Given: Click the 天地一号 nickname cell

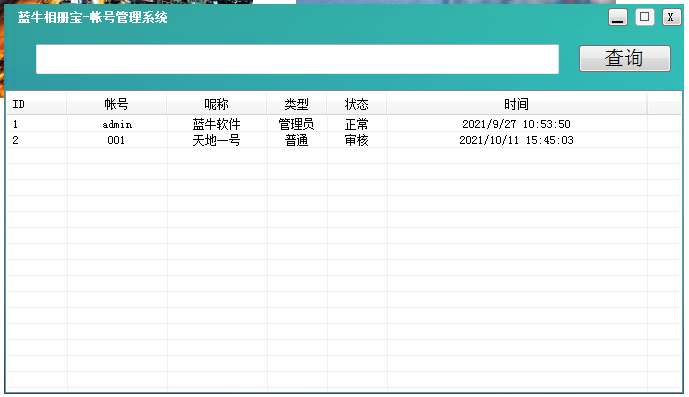Looking at the screenshot, I should pos(217,140).
